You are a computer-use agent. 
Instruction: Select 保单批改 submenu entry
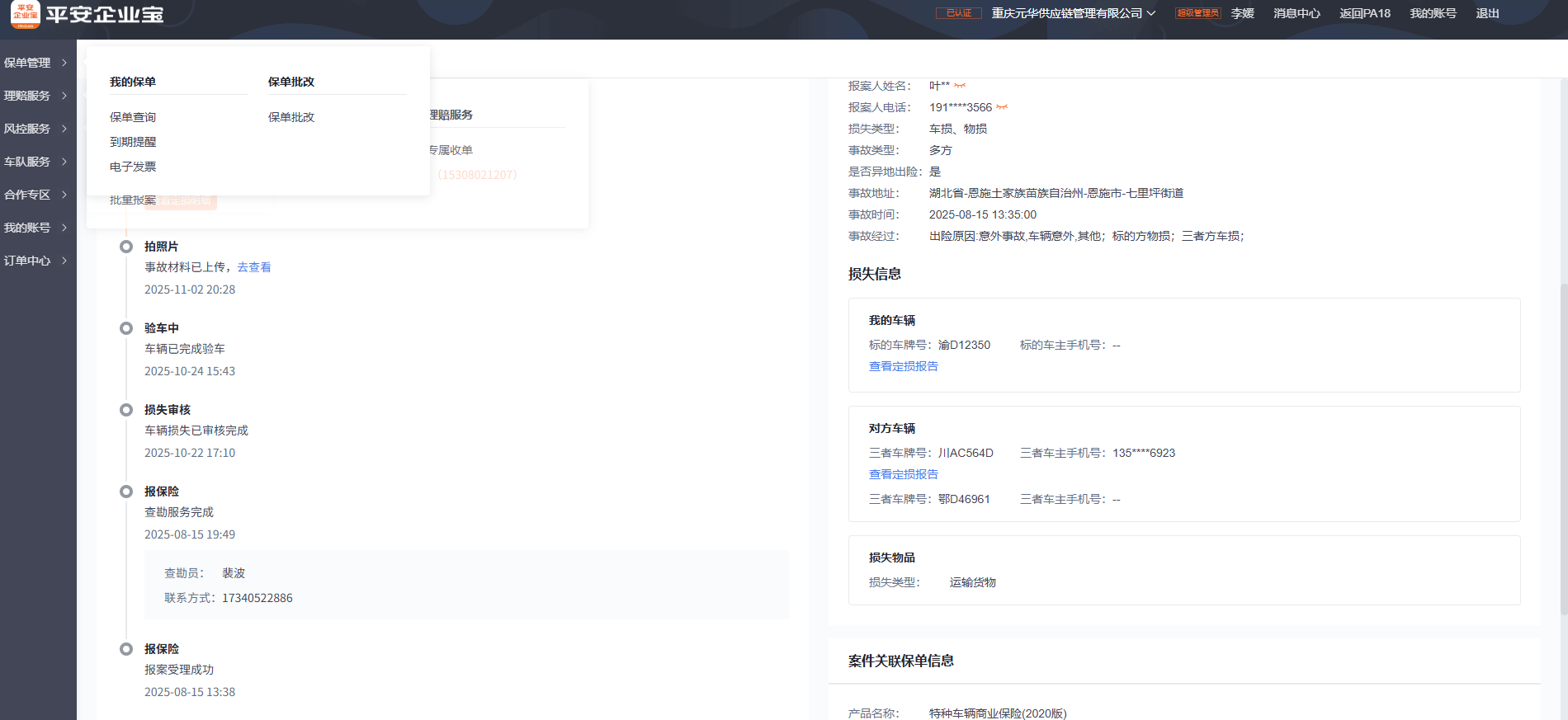point(291,117)
